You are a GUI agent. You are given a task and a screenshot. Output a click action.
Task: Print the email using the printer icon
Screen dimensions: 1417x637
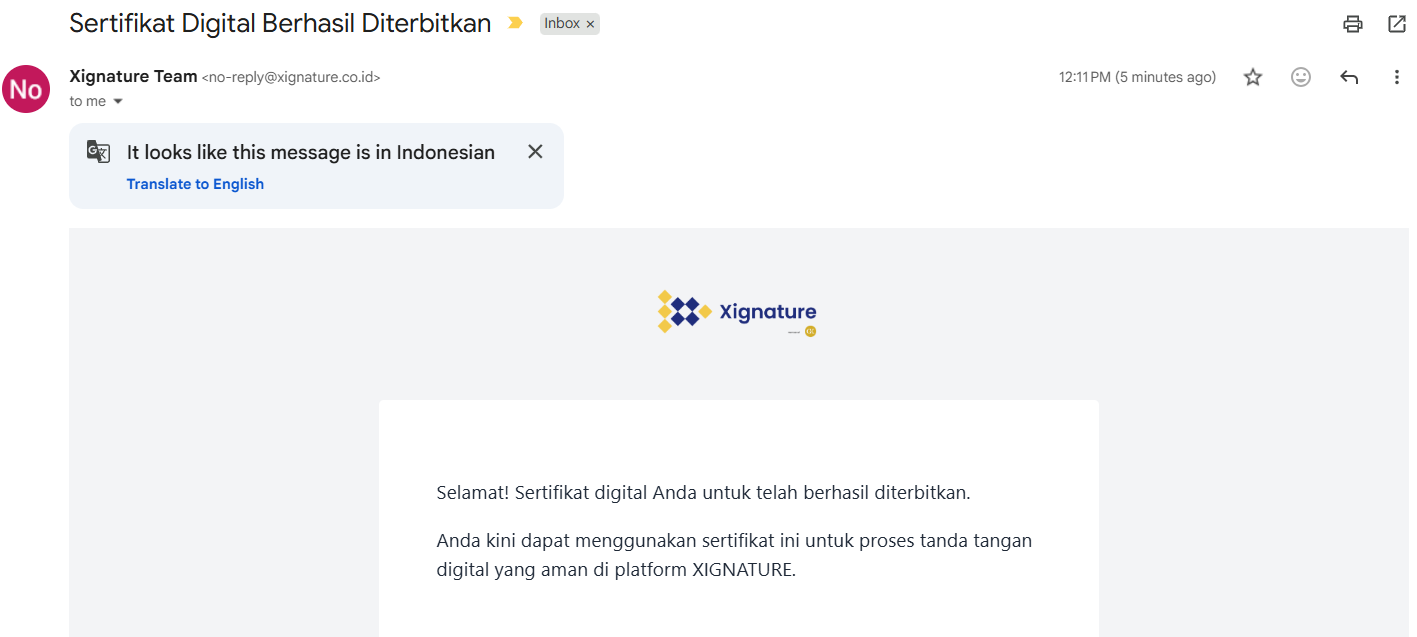[x=1353, y=24]
